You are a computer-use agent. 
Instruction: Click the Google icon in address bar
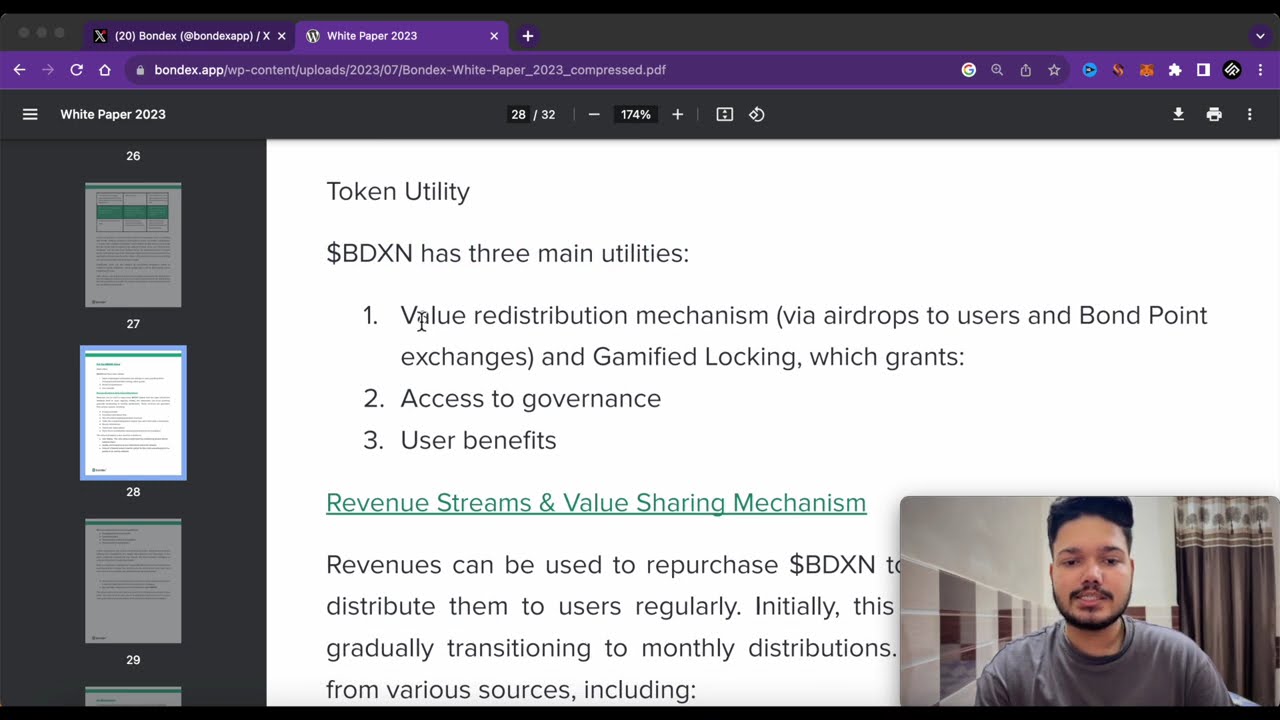[x=968, y=70]
